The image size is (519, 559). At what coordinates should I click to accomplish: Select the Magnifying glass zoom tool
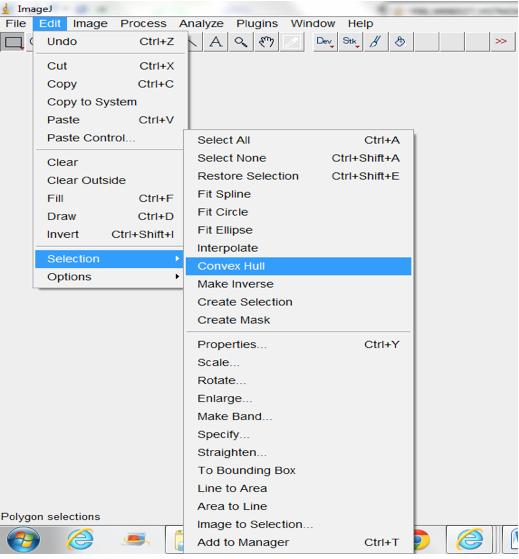pos(241,42)
